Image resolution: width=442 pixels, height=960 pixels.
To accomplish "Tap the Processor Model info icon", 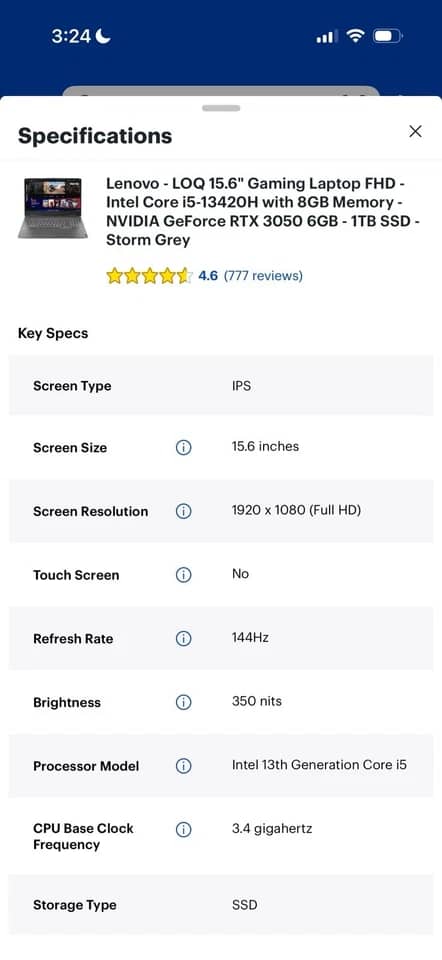I will pyautogui.click(x=183, y=766).
